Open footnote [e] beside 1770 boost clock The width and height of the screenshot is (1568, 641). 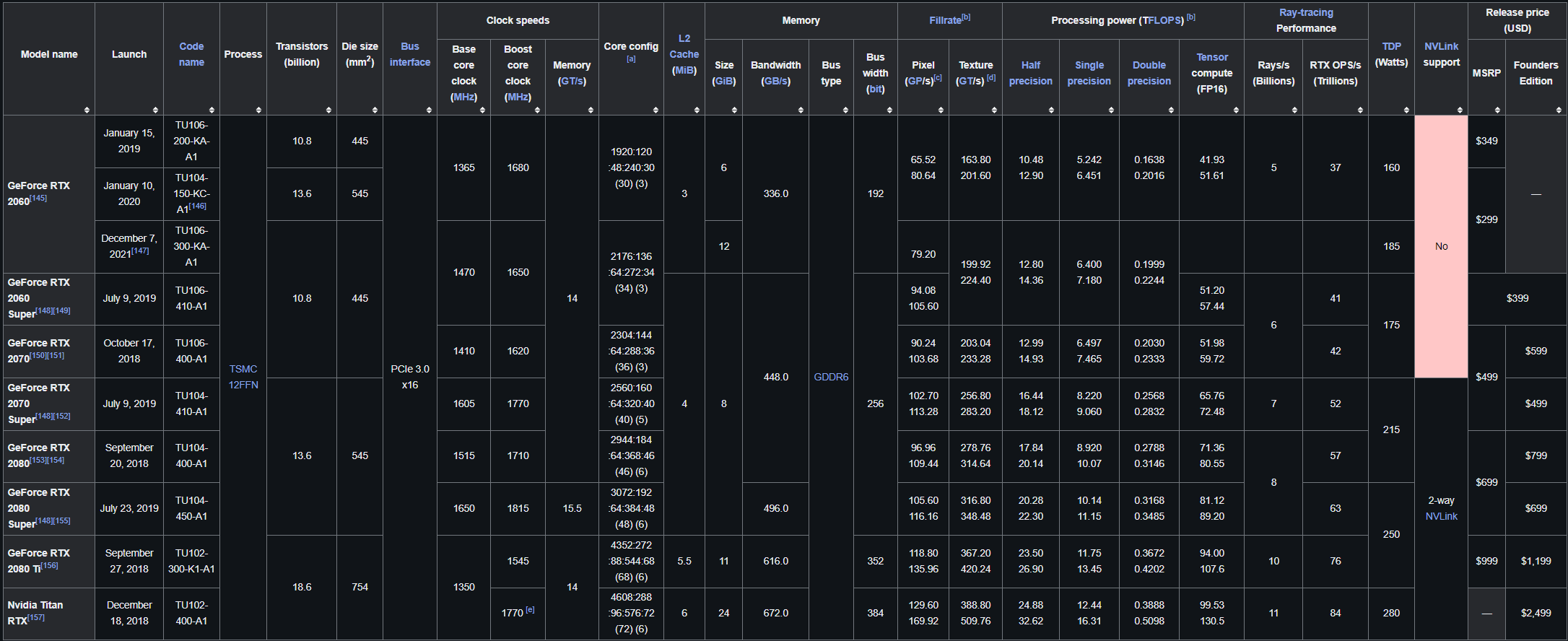[x=530, y=610]
